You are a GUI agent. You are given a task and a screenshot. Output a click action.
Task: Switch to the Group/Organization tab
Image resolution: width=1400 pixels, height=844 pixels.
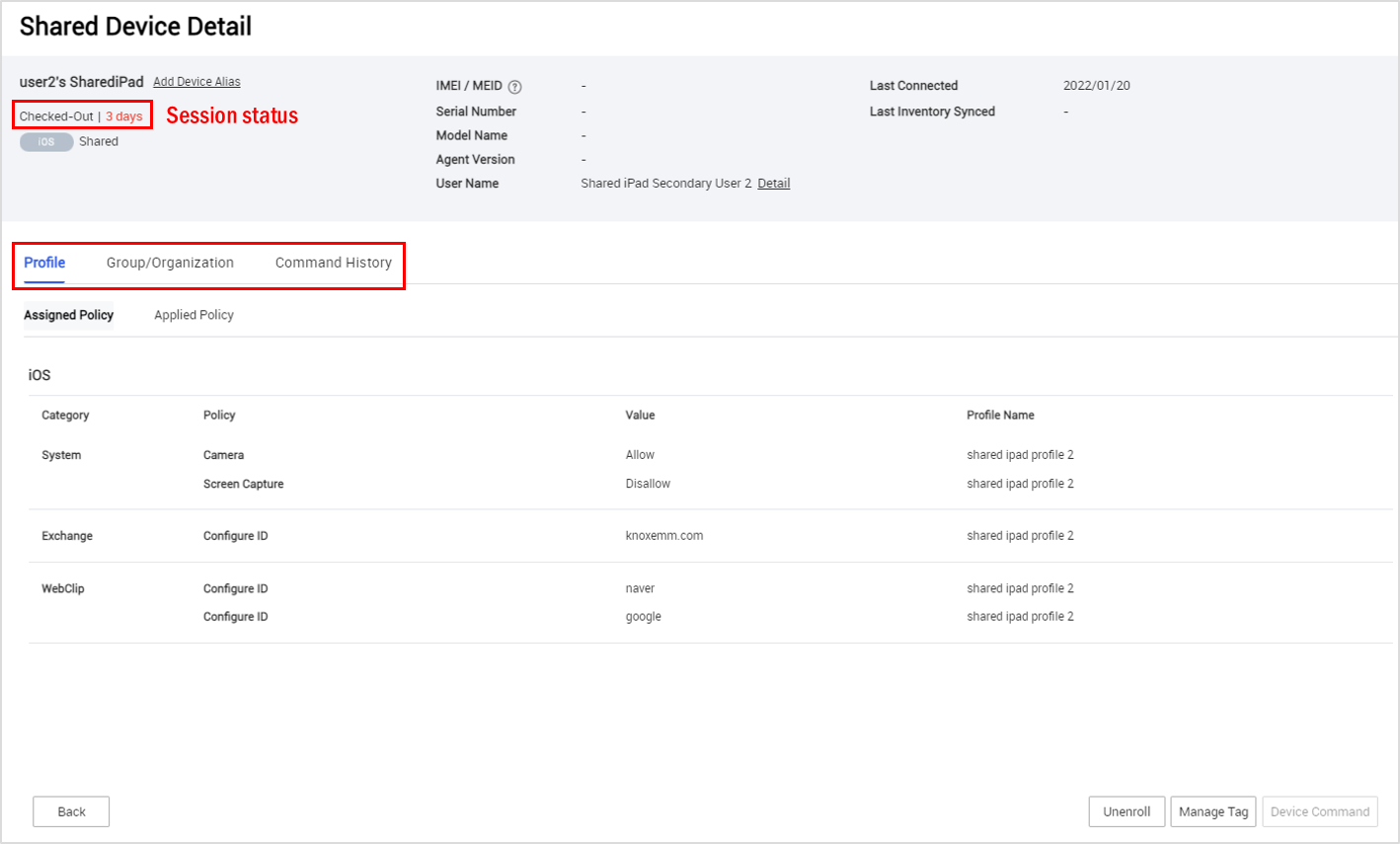[170, 263]
